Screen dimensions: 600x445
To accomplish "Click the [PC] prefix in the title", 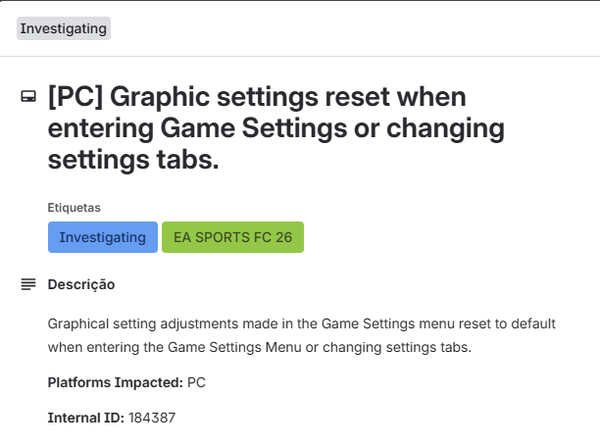I will point(72,98).
